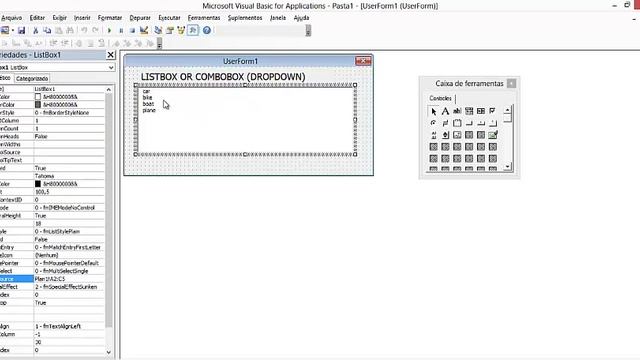Viewport: 640px width, 360px height.
Task: Pick the OptionButton control in toolbox
Action: [433, 123]
